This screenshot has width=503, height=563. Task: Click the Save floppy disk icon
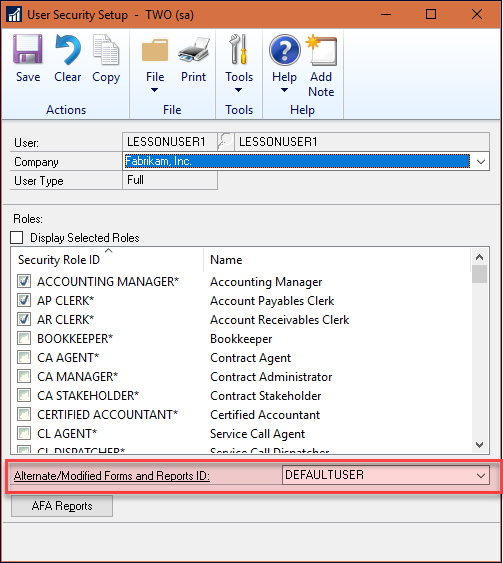point(28,49)
